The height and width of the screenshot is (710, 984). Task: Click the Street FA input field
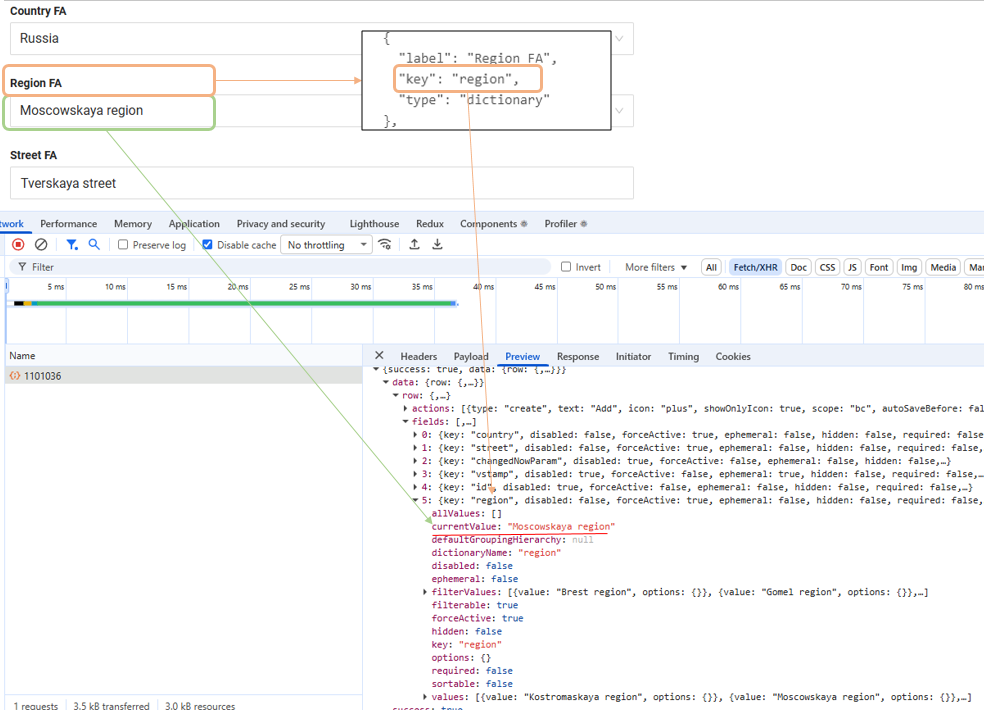[321, 183]
